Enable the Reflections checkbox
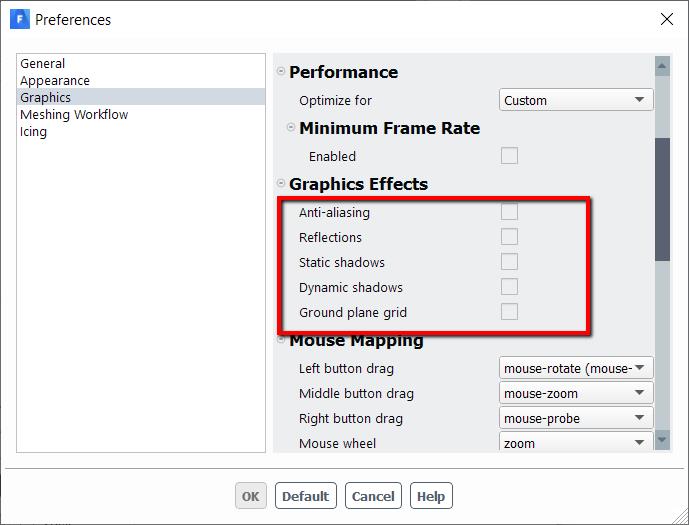689x525 pixels. pos(509,237)
